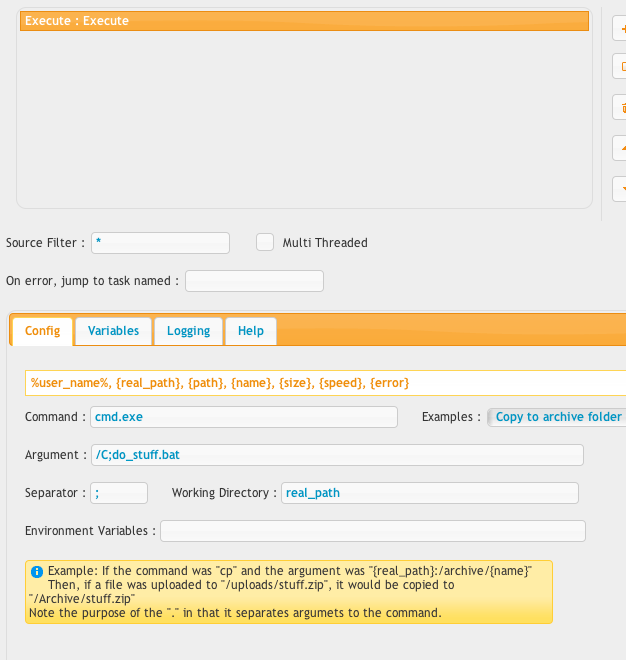Click the Environment Variables field

coord(373,531)
